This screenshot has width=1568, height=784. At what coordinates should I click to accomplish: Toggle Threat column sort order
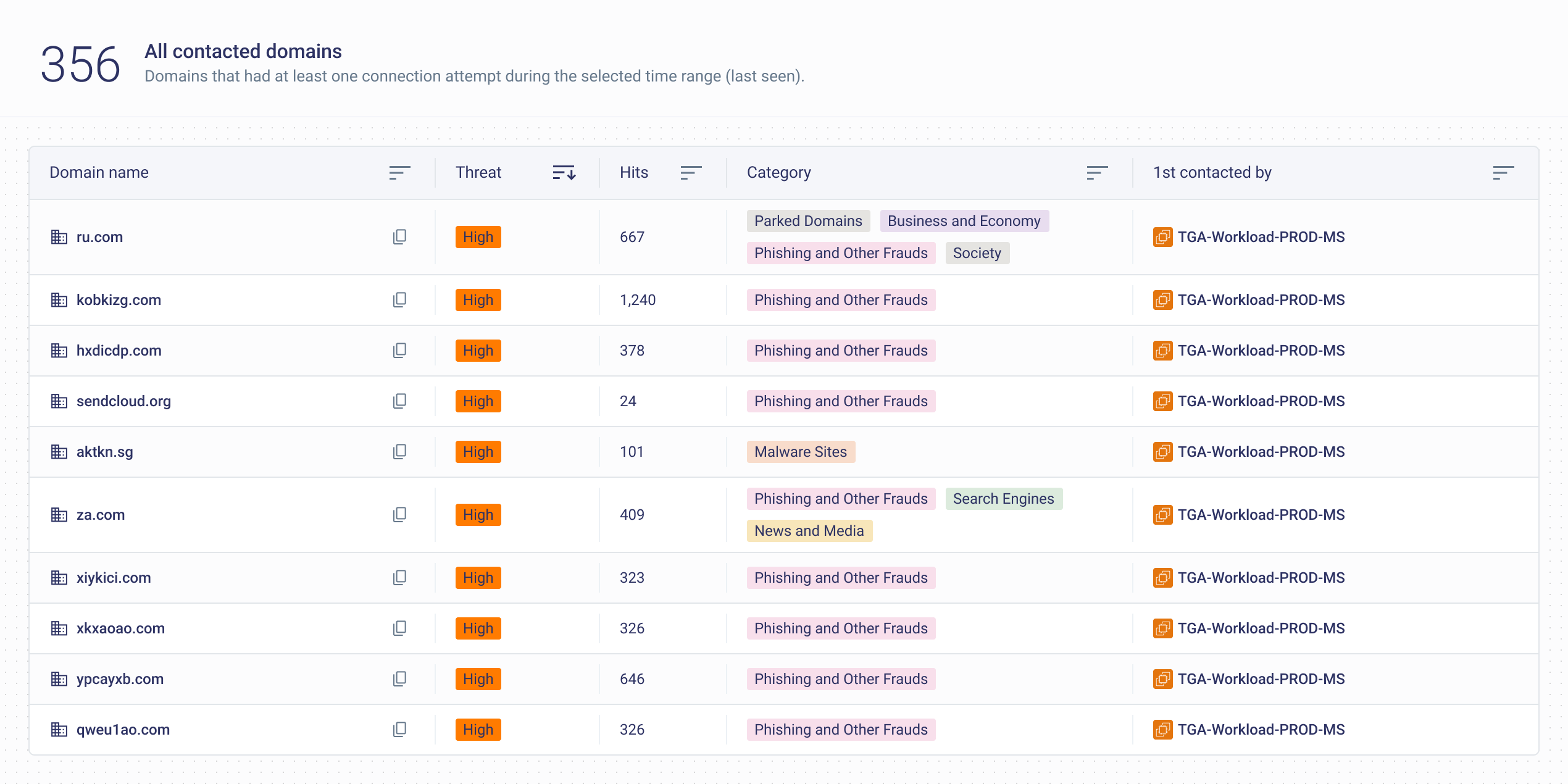click(564, 173)
